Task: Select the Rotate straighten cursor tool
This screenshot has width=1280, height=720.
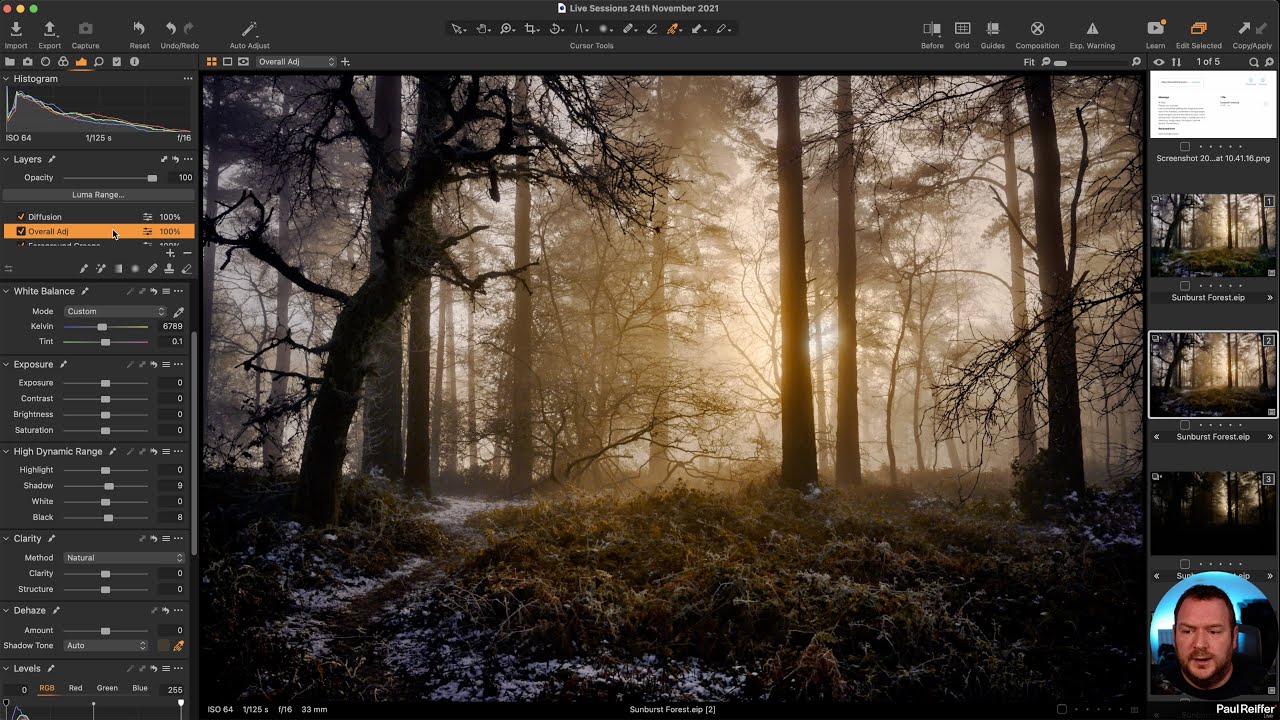Action: click(x=556, y=29)
